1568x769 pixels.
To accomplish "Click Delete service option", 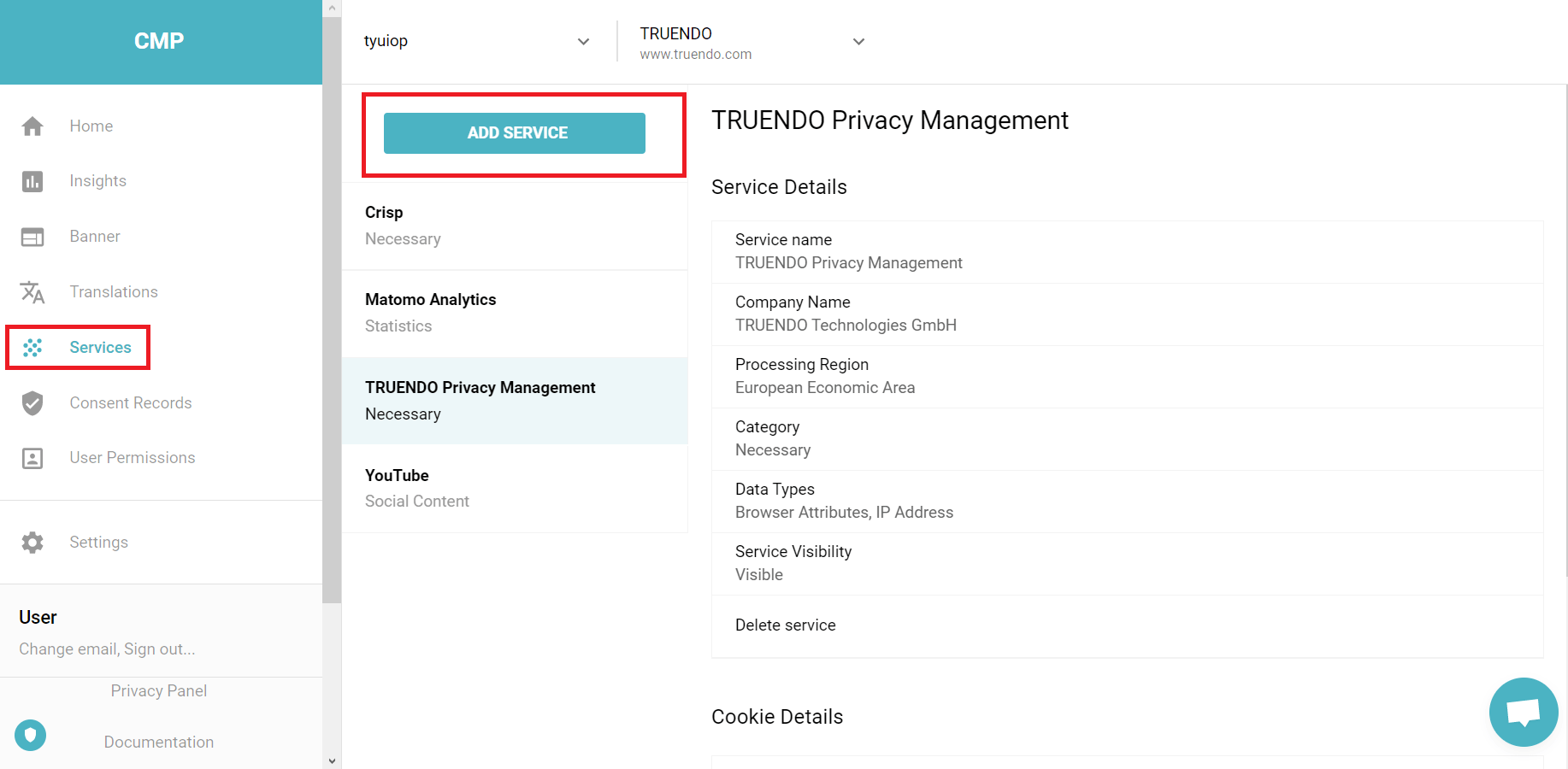I will tap(785, 625).
